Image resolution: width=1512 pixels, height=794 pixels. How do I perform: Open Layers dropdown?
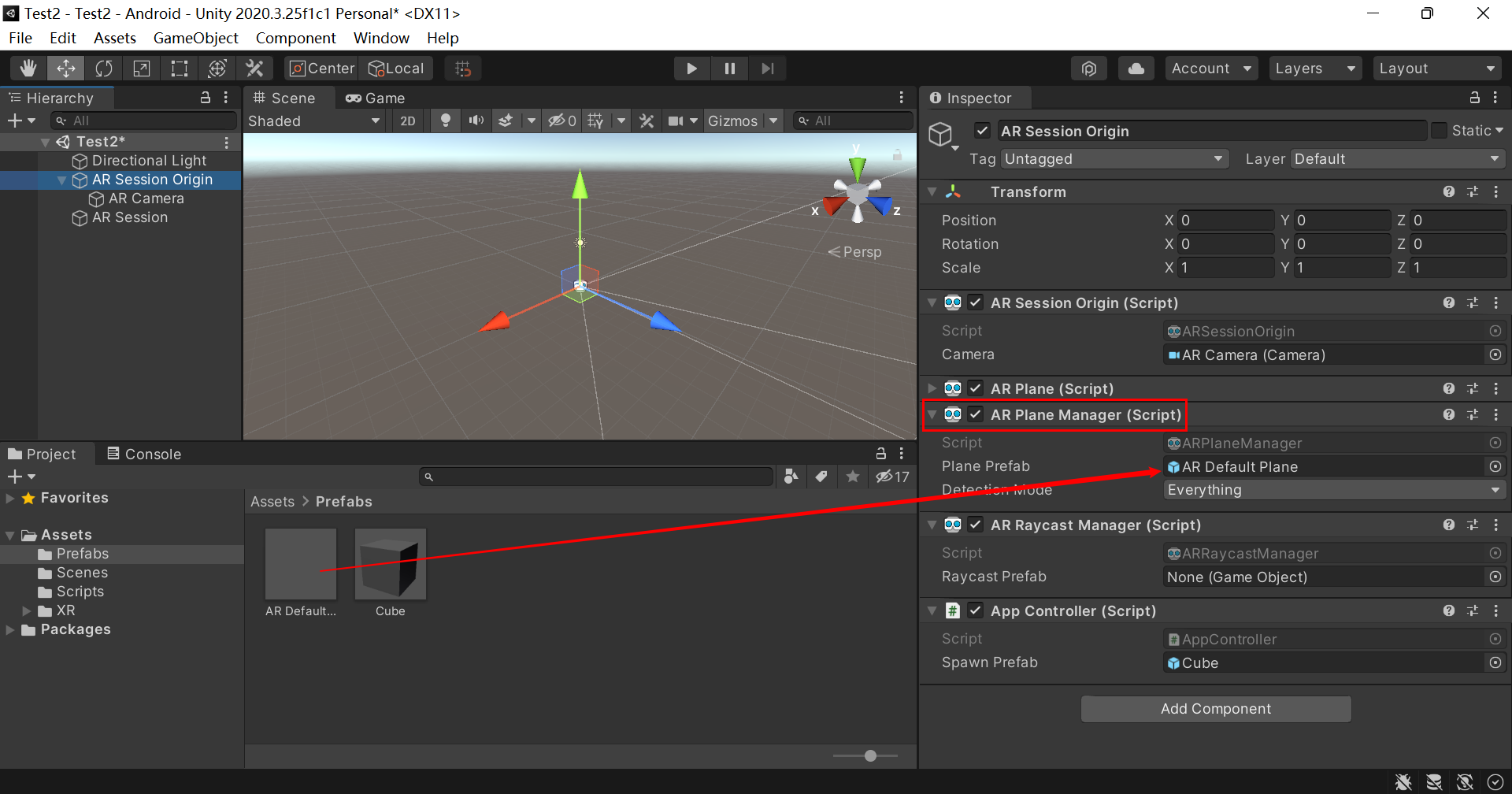pyautogui.click(x=1315, y=69)
